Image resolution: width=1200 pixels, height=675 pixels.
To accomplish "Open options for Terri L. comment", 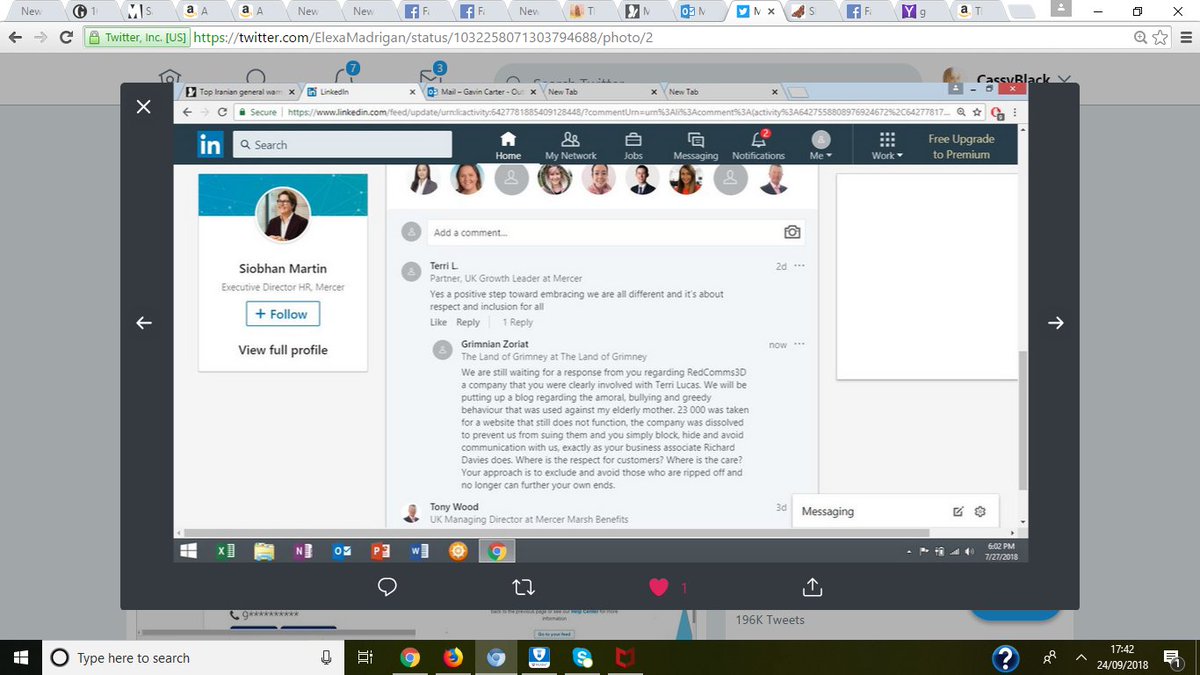I will [798, 266].
